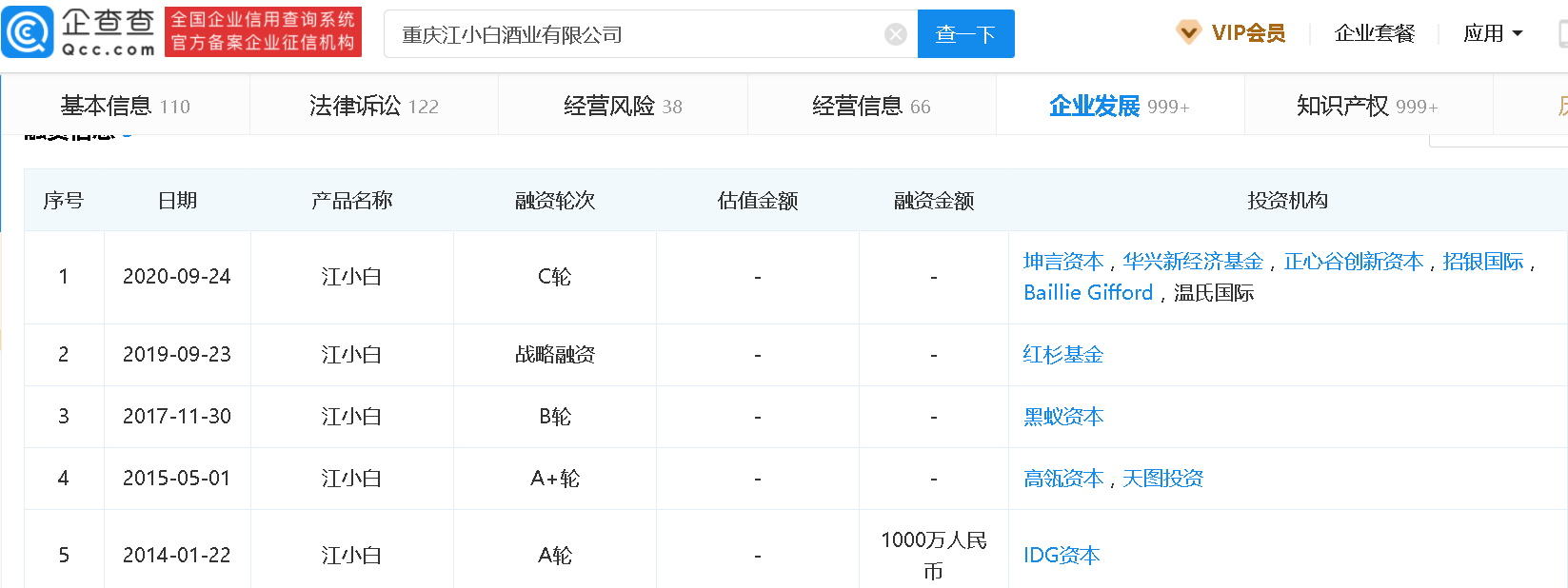This screenshot has height=588, width=1568.
Task: Open investor link 天图投资
Action: (x=1162, y=479)
